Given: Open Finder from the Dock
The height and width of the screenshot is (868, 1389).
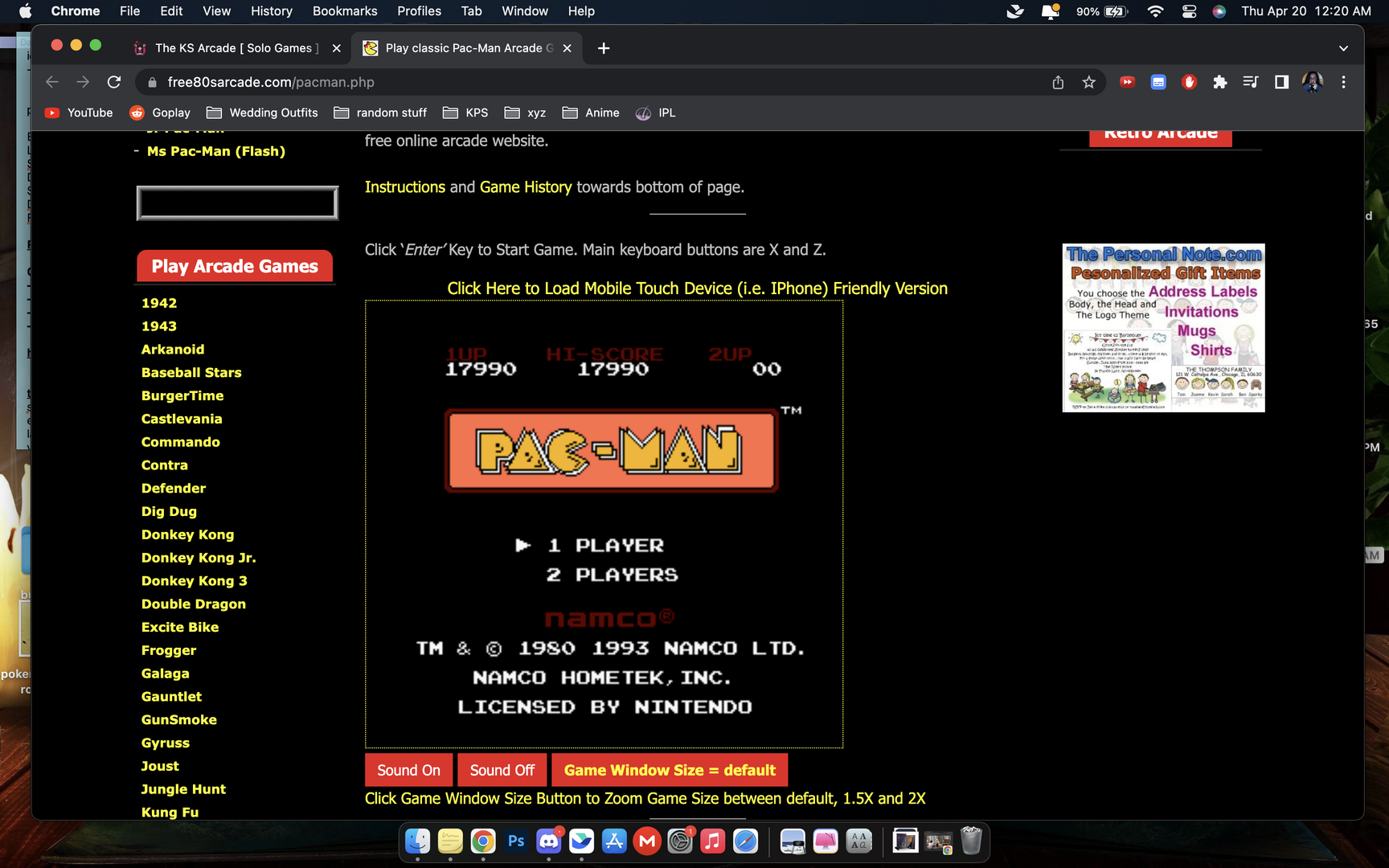Looking at the screenshot, I should click(417, 841).
